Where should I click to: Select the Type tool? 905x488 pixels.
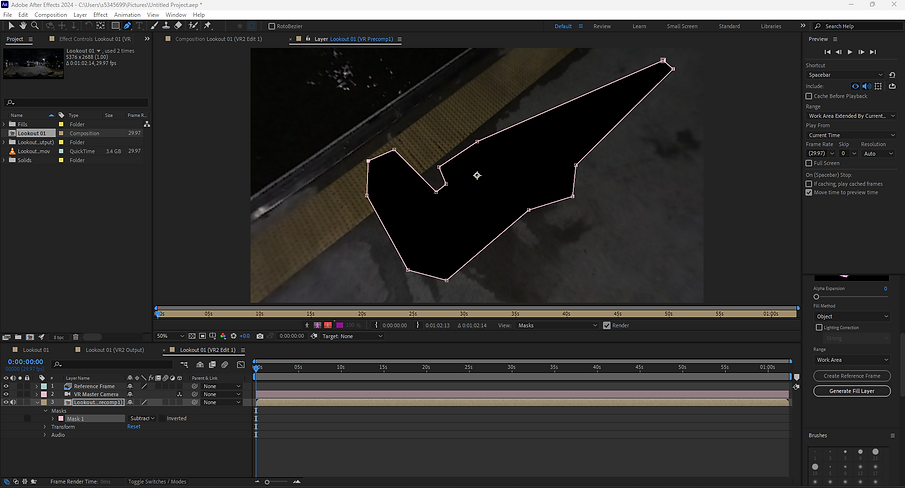pos(139,25)
